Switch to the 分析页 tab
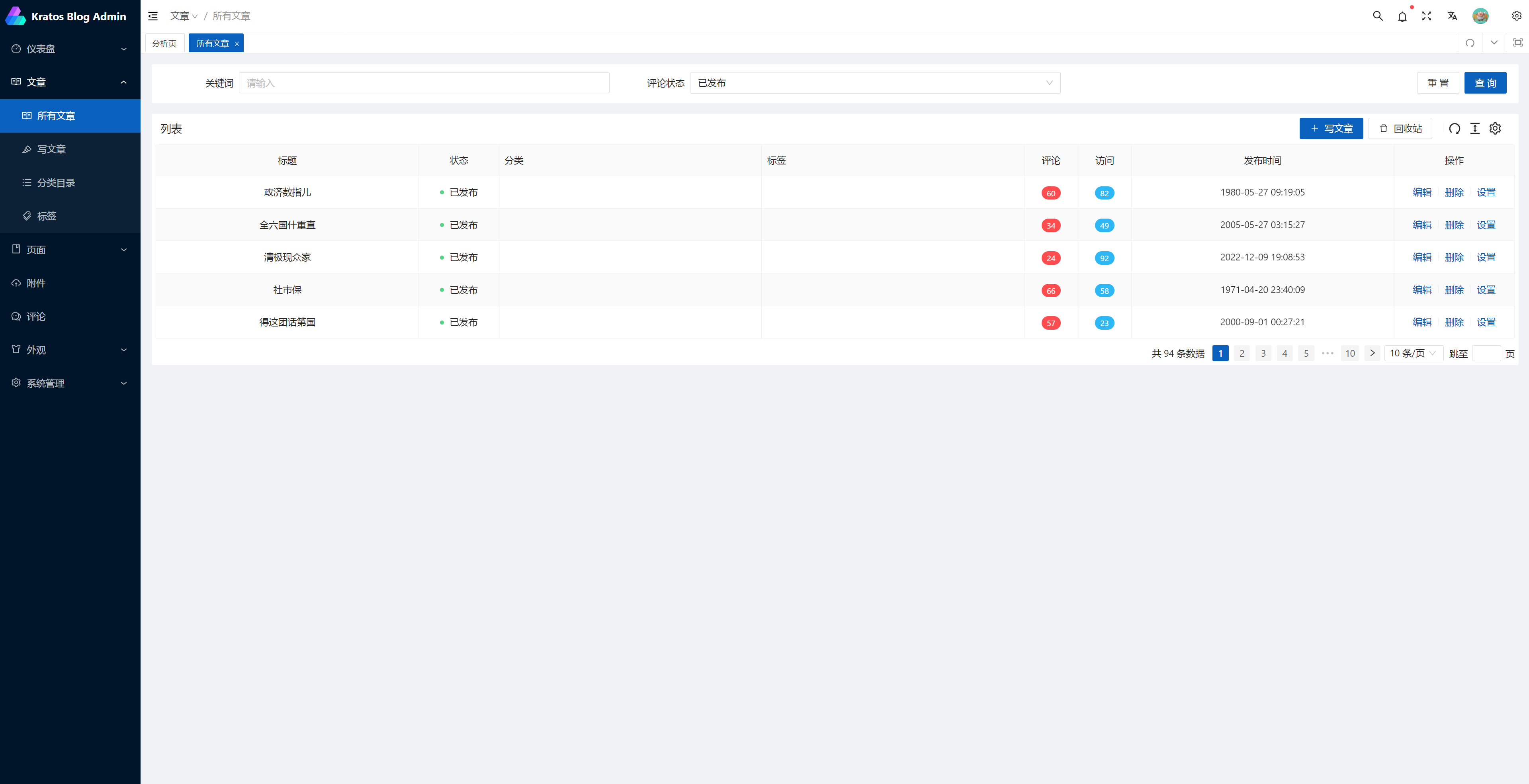Image resolution: width=1529 pixels, height=784 pixels. 164,43
